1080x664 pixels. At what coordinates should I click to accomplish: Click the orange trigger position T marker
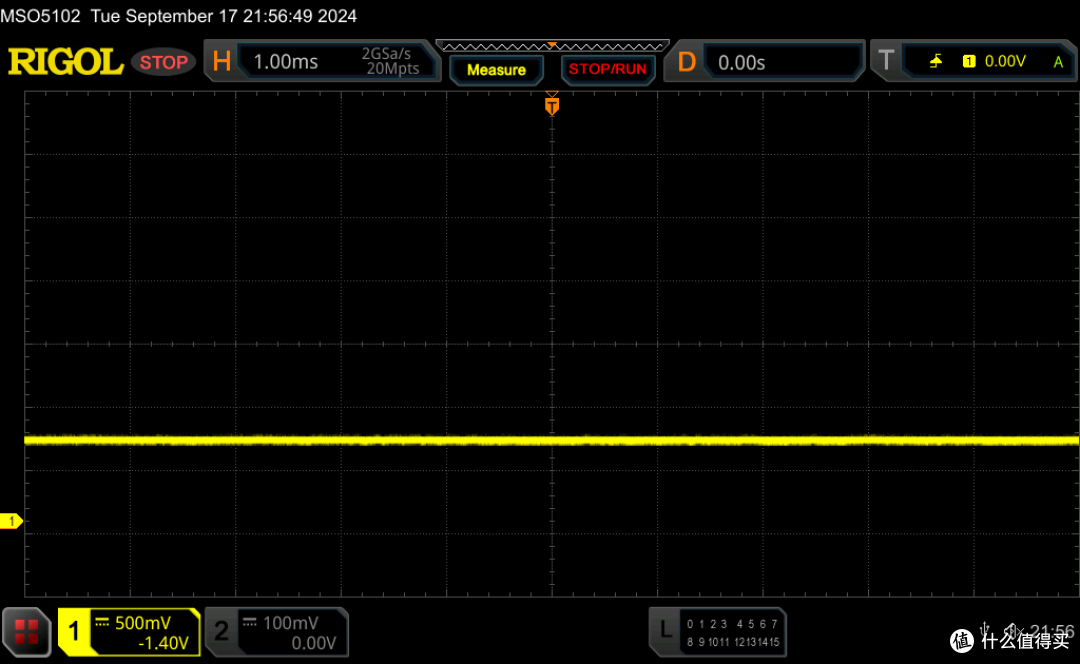552,105
